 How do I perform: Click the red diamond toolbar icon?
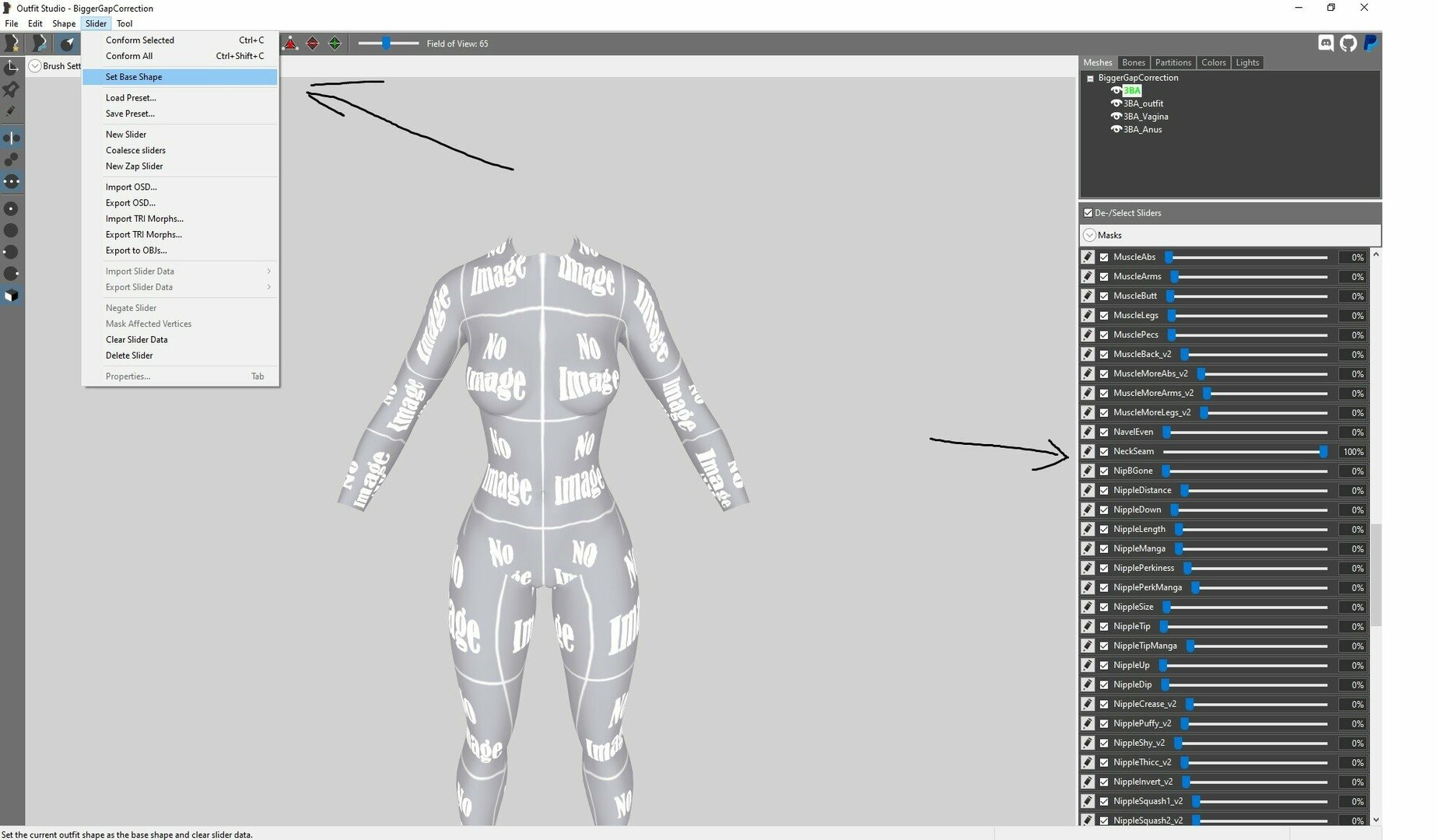click(313, 44)
